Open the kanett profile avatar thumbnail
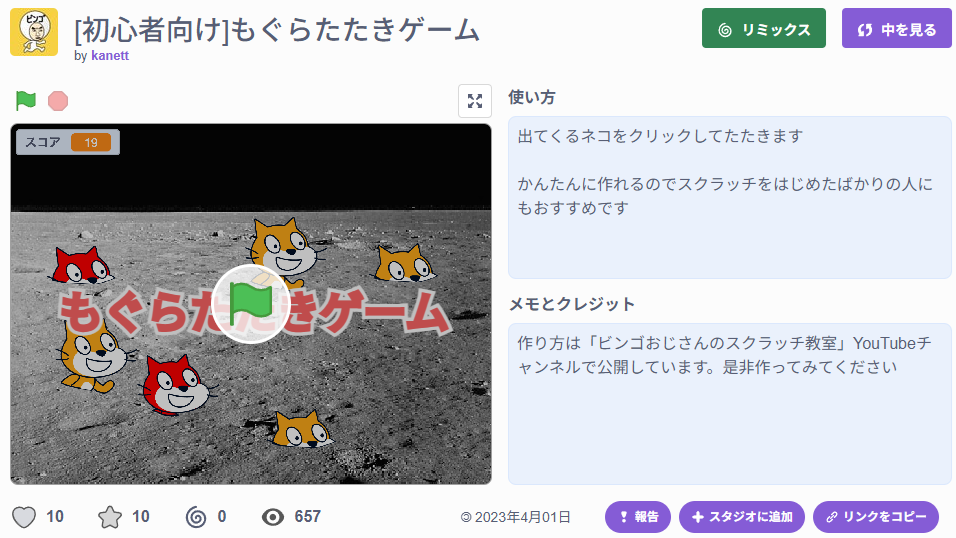The image size is (956, 538). 34,32
